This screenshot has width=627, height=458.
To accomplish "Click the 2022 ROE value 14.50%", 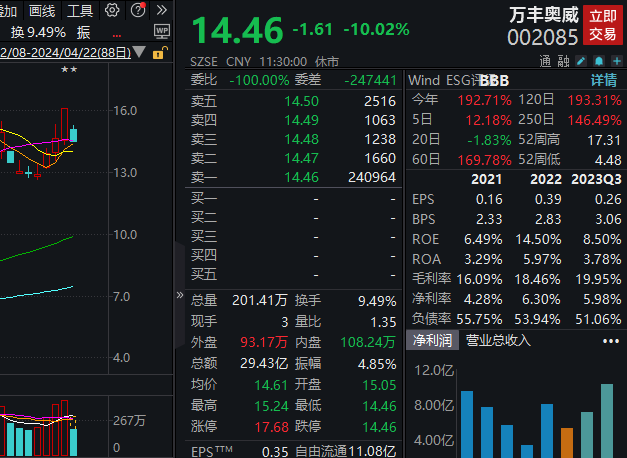I will 538,239.
